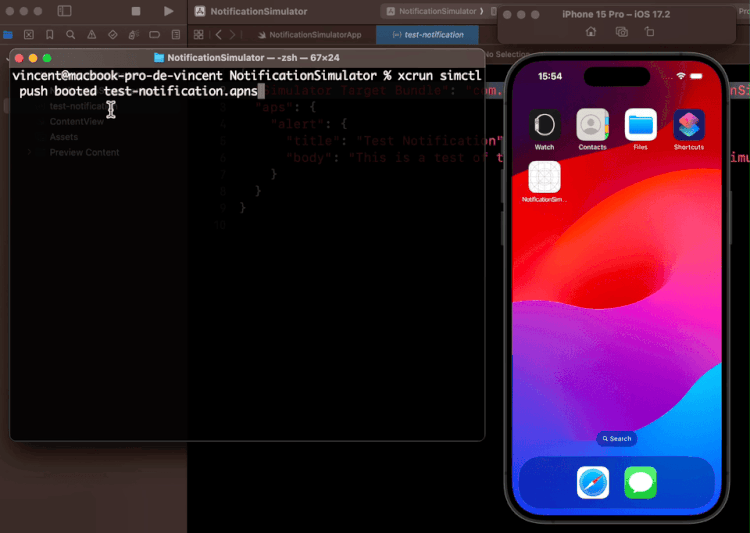Open Xcode related items grid menu

(x=199, y=34)
